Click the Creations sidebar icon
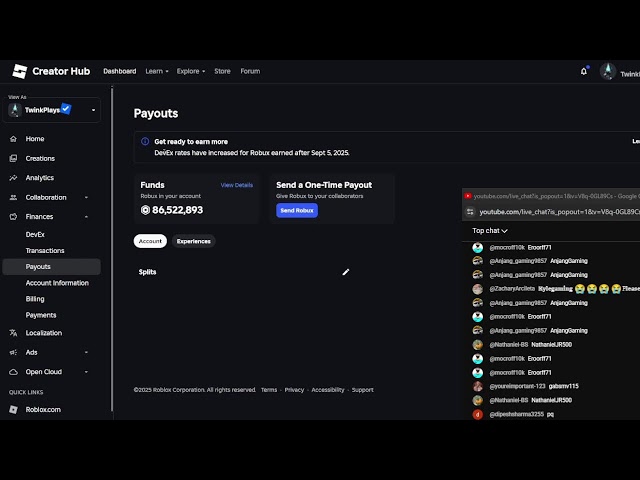 (13, 158)
